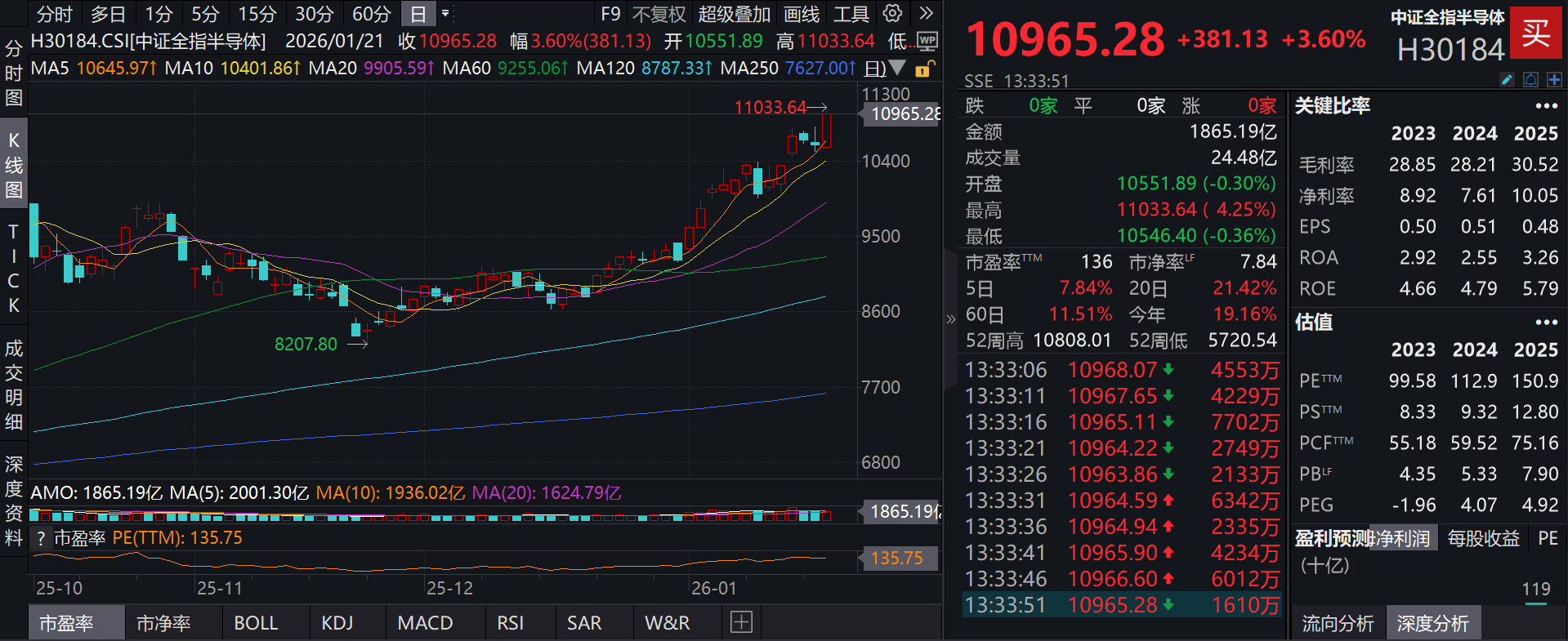
Task: Open the period dropdown arrow next to 日
Action: (x=445, y=14)
